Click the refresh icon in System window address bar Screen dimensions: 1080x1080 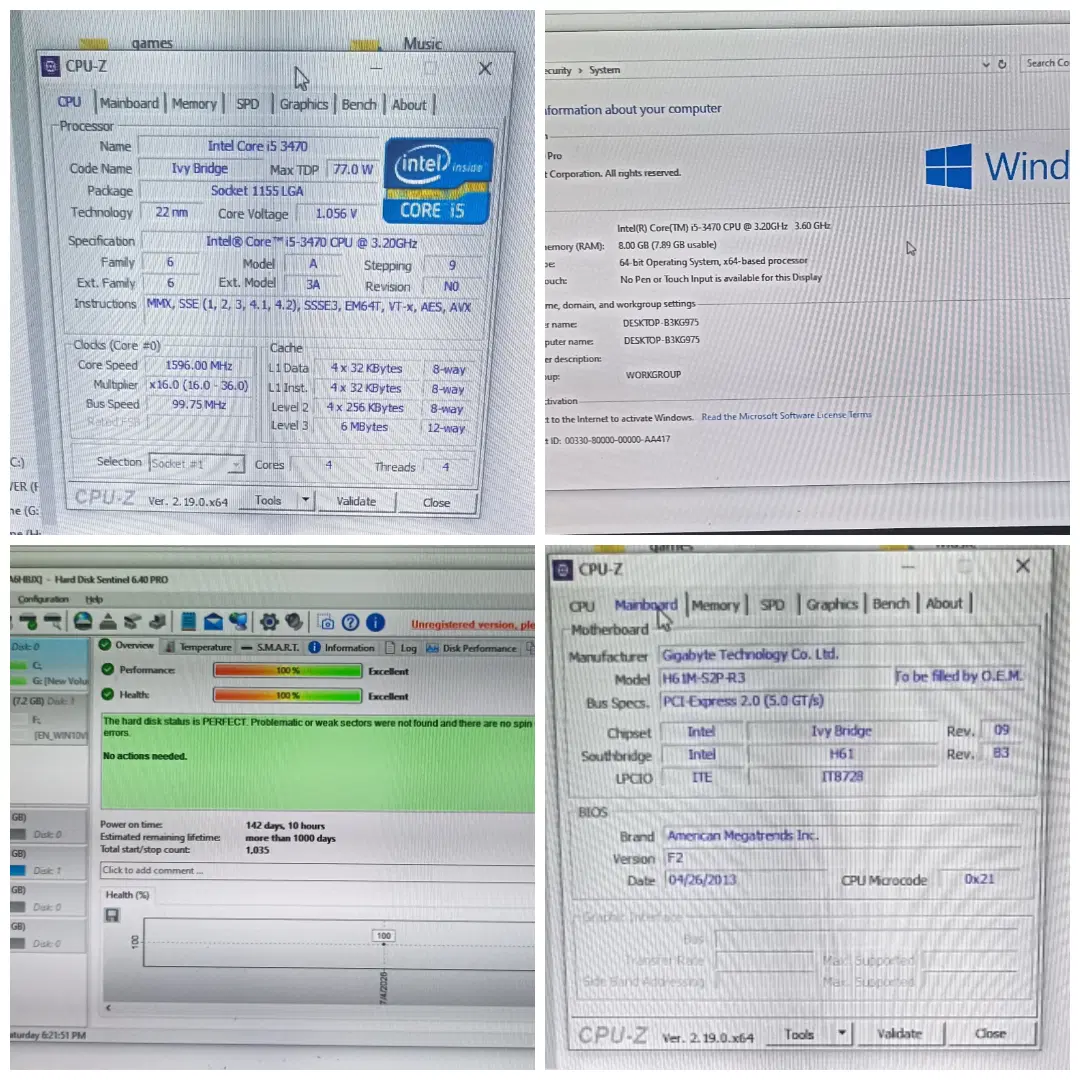coord(1002,64)
